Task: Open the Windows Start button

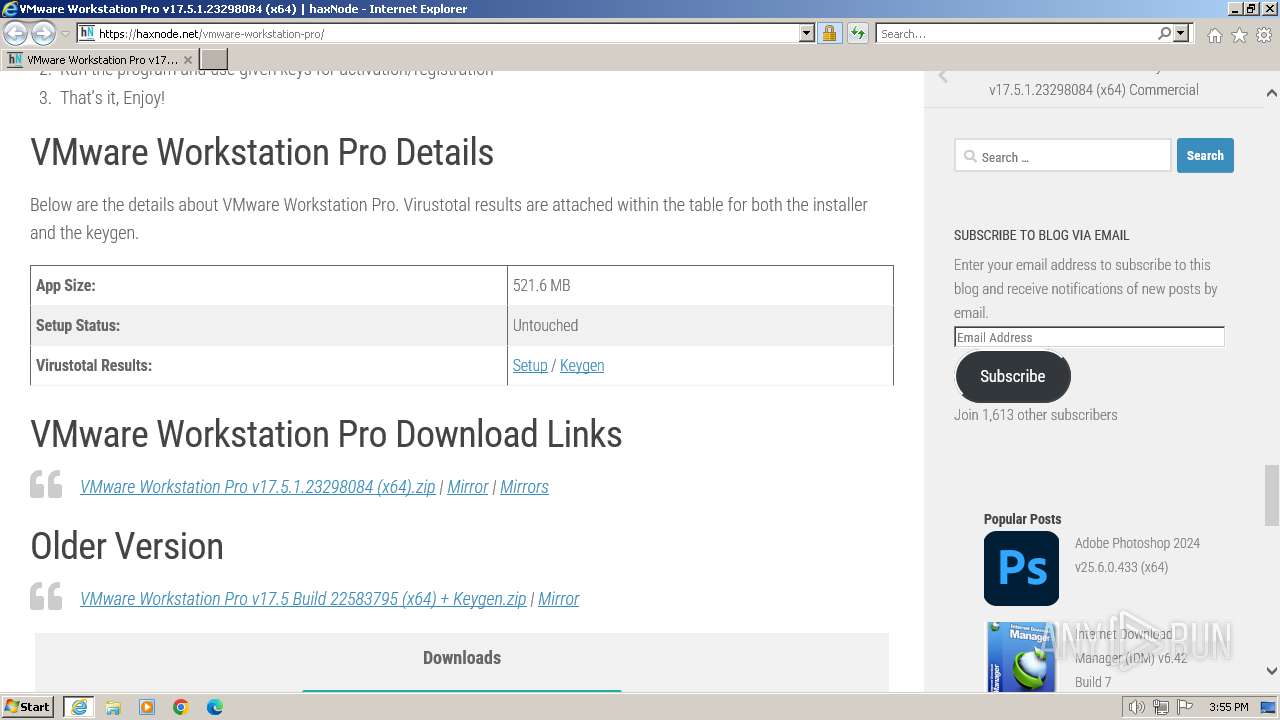Action: 27,707
